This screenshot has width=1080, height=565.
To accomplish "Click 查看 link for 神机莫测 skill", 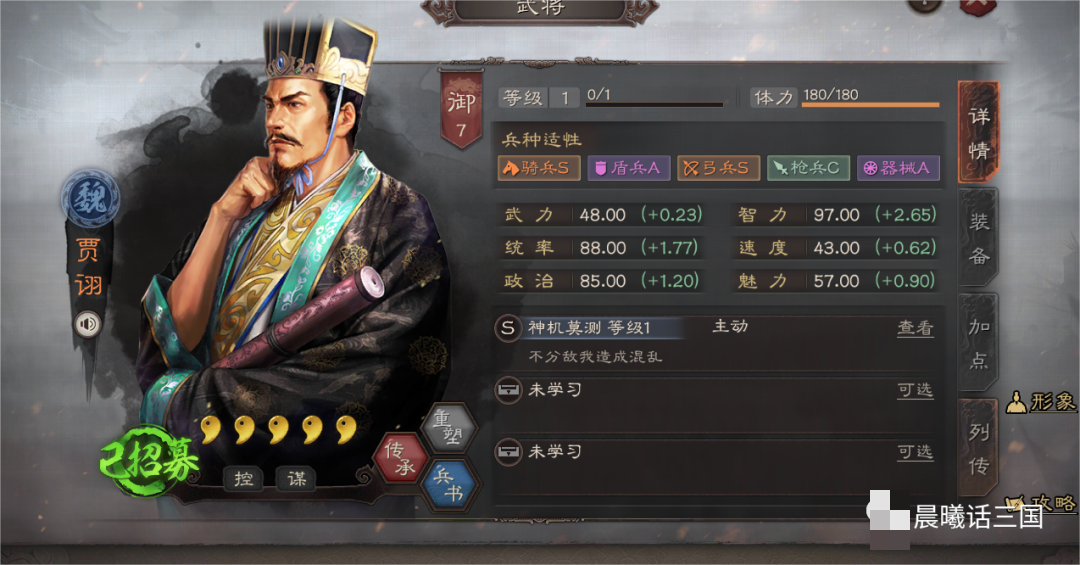I will click(x=915, y=328).
